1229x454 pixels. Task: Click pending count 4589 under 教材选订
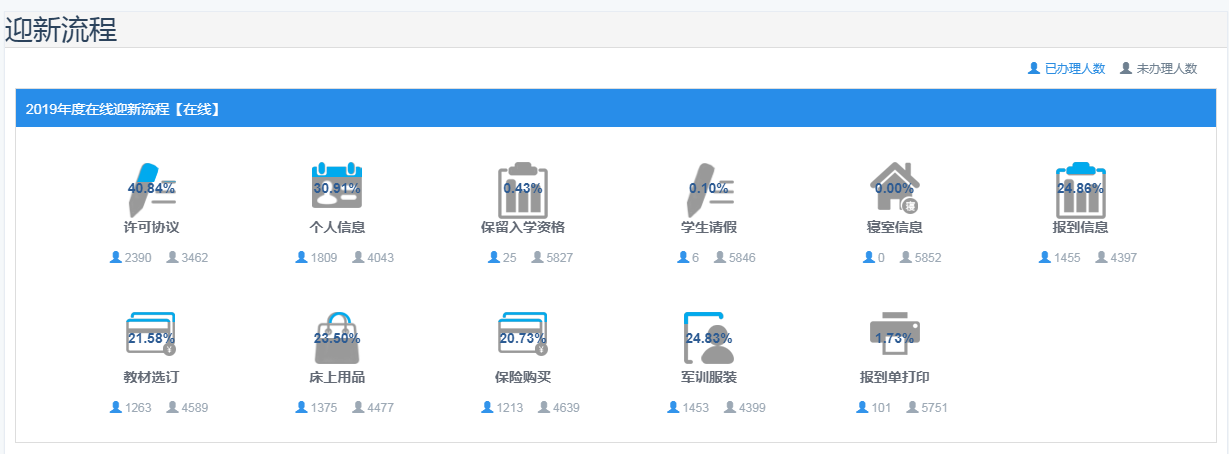click(194, 408)
